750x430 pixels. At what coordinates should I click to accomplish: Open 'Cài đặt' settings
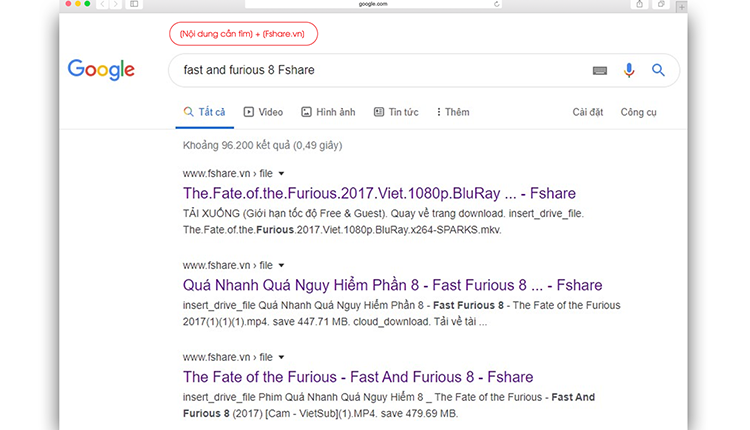click(x=588, y=112)
